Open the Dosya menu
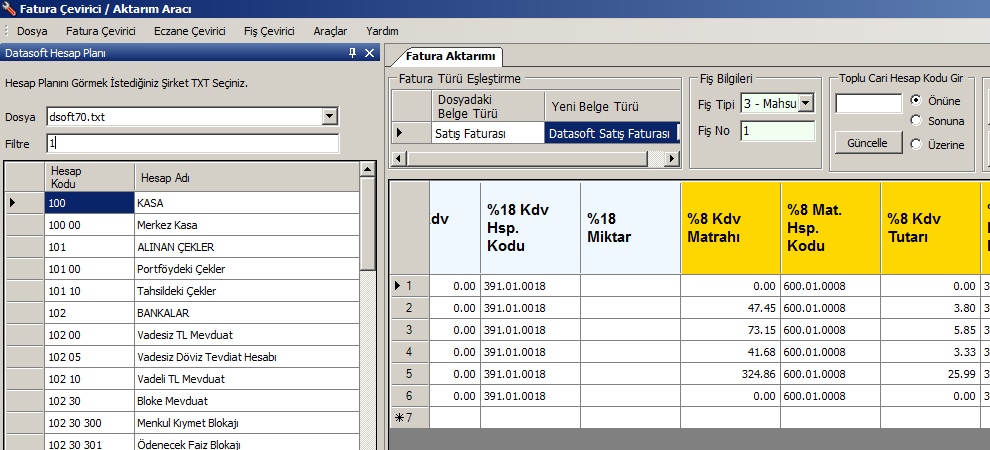The height and width of the screenshot is (450, 990). click(x=32, y=31)
